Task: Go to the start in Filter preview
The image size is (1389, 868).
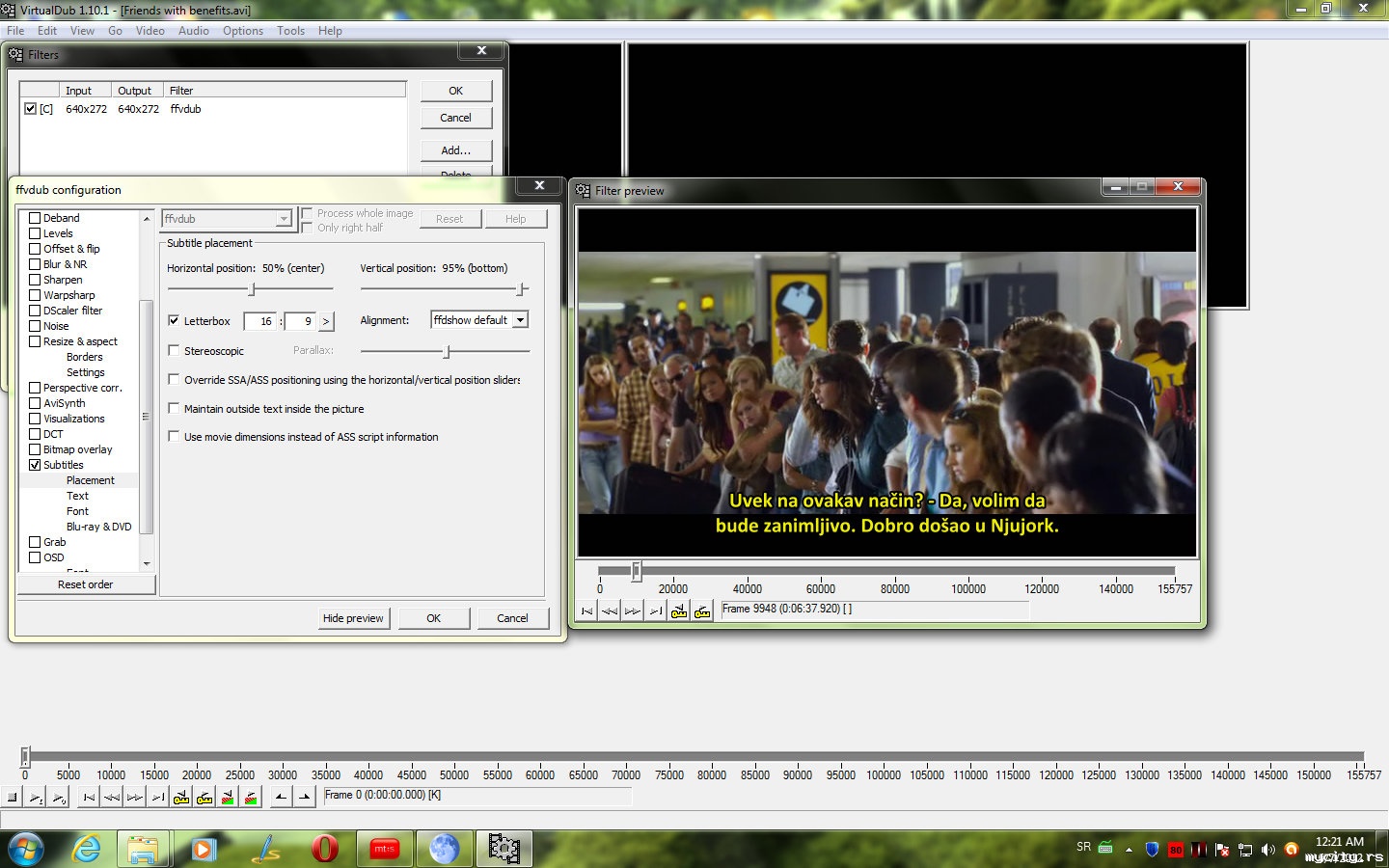Action: pos(586,610)
